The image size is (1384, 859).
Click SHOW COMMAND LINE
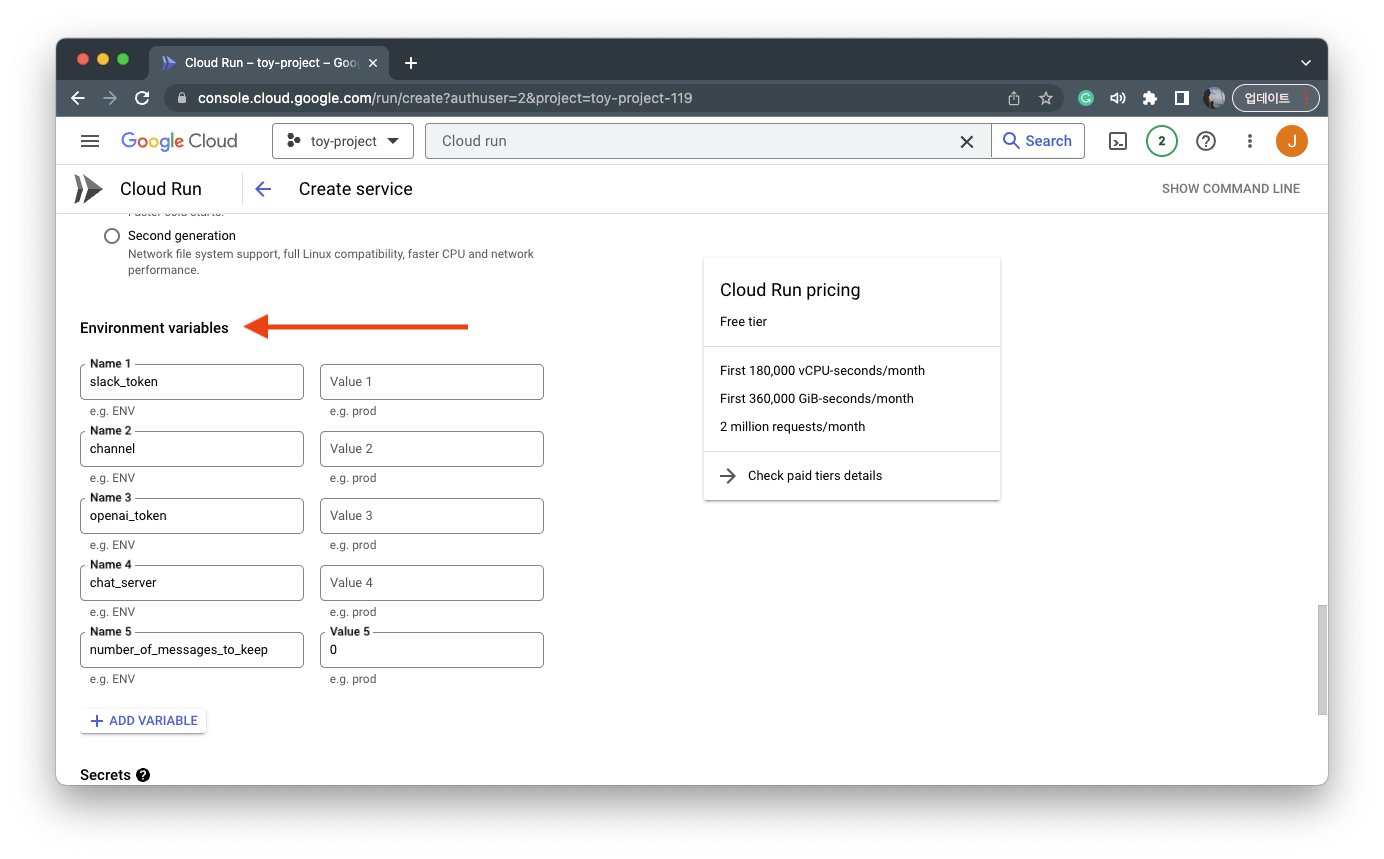tap(1231, 189)
